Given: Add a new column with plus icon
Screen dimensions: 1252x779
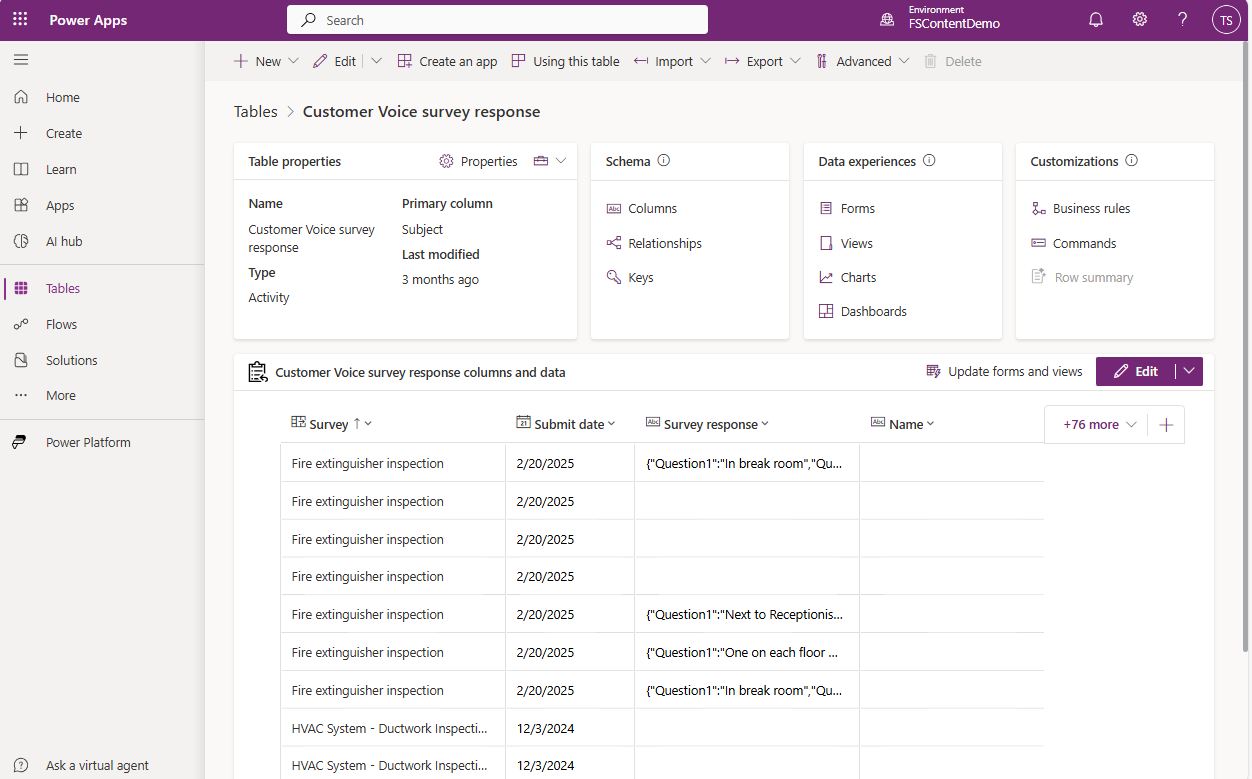Looking at the screenshot, I should tap(1166, 425).
